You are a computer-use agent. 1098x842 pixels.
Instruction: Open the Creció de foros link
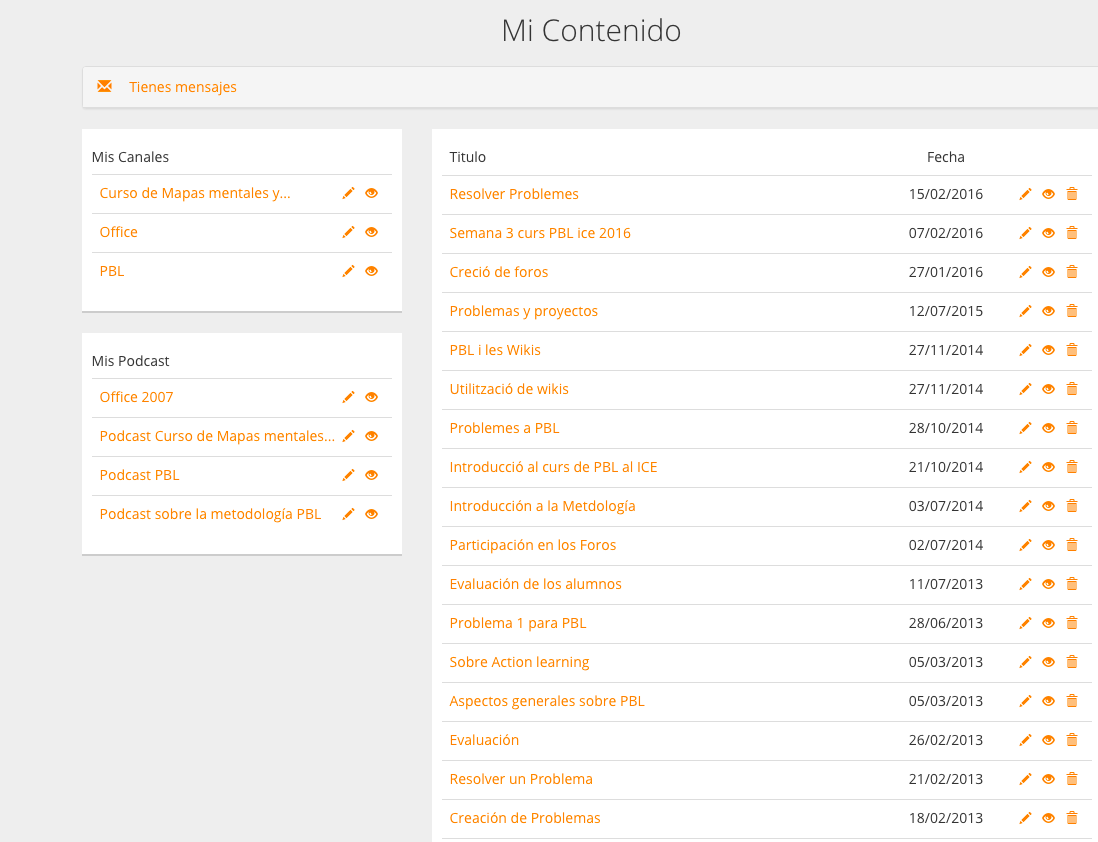click(x=499, y=272)
